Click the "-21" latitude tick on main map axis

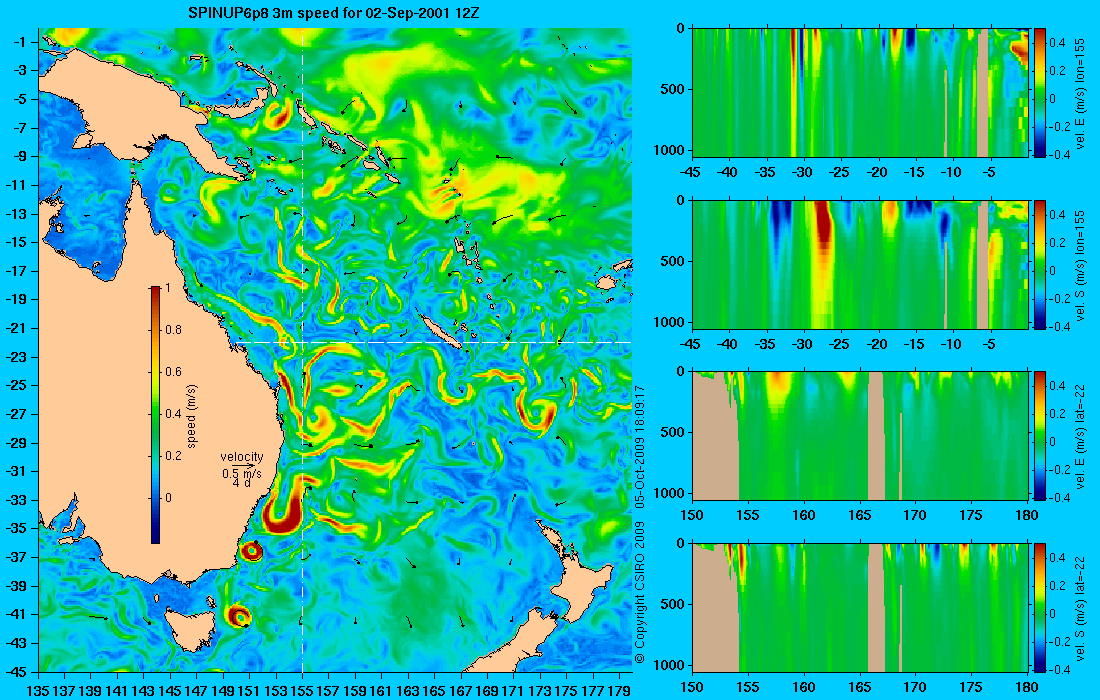coord(16,328)
